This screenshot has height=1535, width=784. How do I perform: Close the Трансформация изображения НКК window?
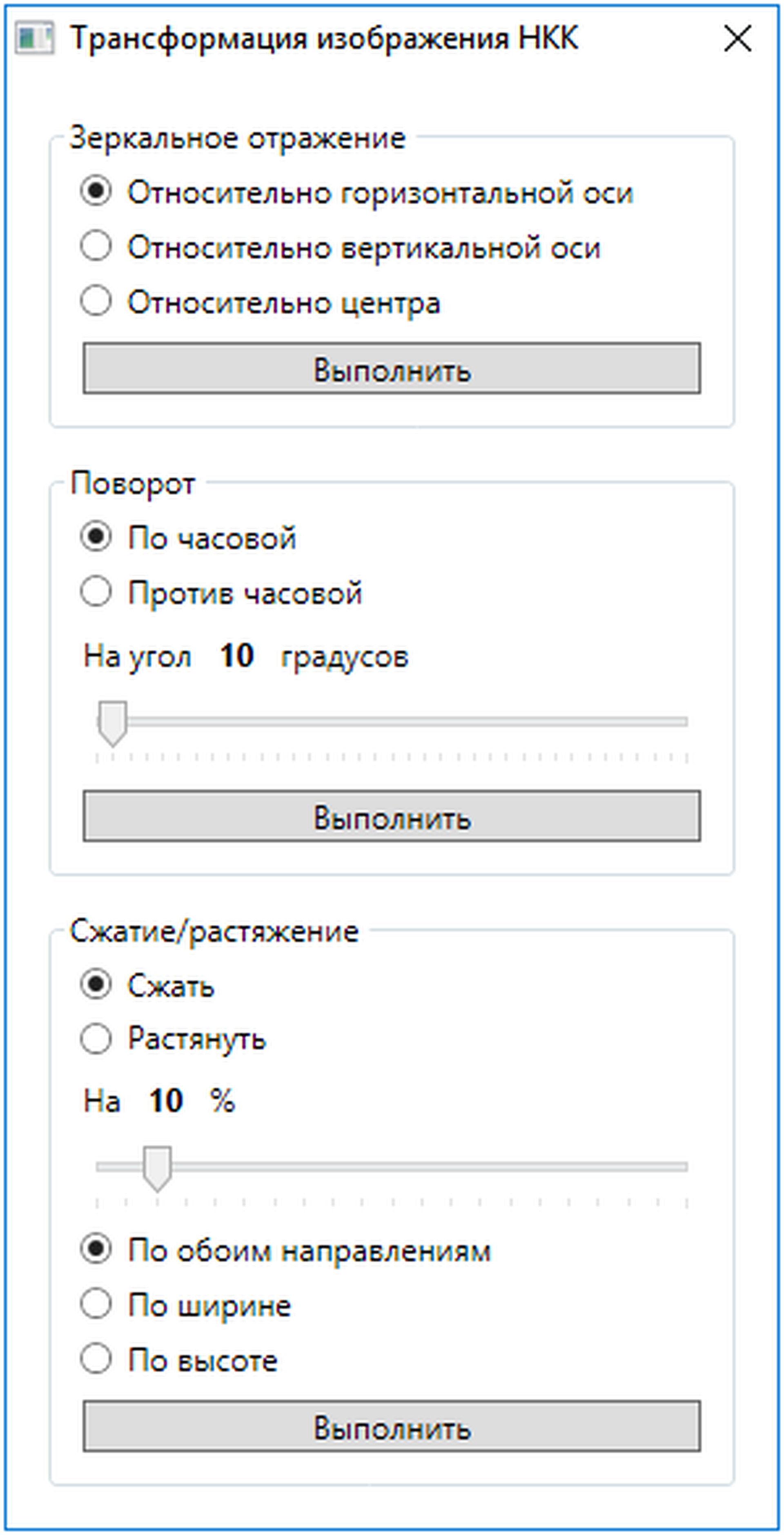click(x=737, y=39)
